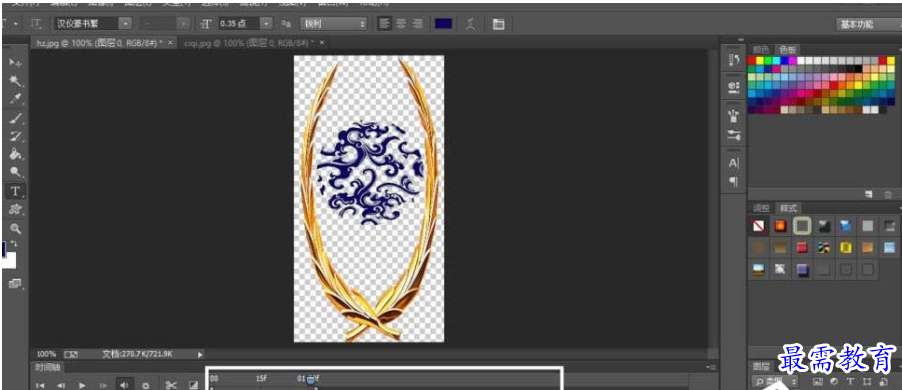The height and width of the screenshot is (390, 902).
Task: Open the Character panel icon
Action: pos(733,163)
